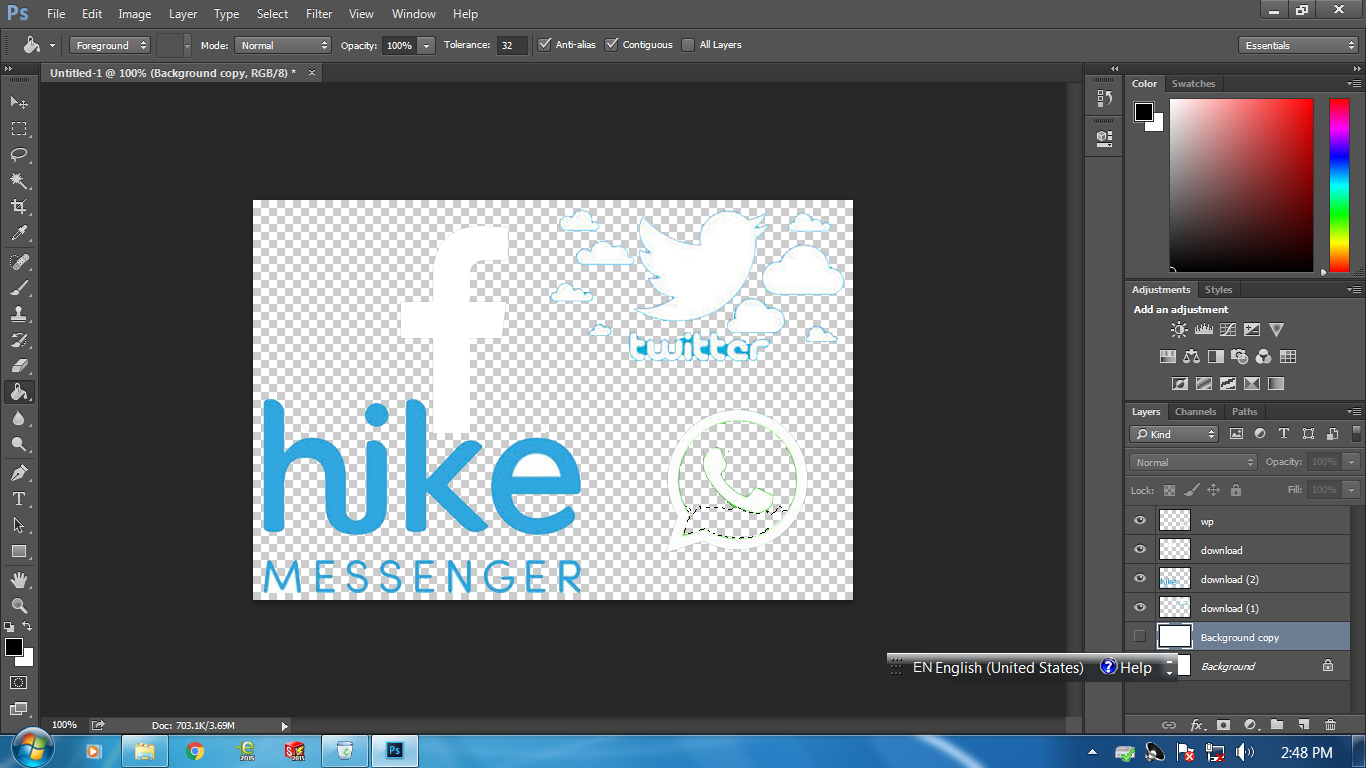Image resolution: width=1366 pixels, height=768 pixels.
Task: Open the Filter menu
Action: click(x=319, y=14)
